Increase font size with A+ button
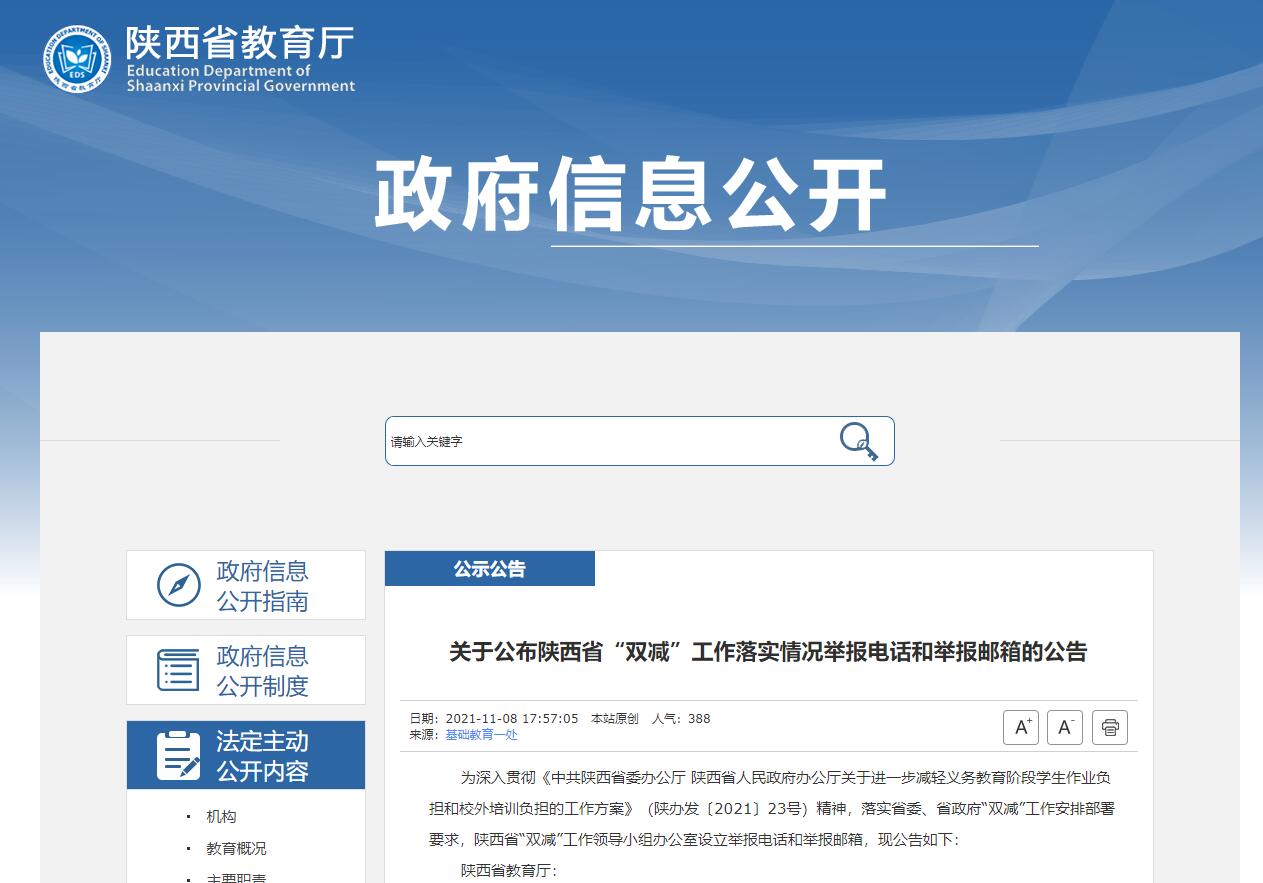 tap(1021, 727)
